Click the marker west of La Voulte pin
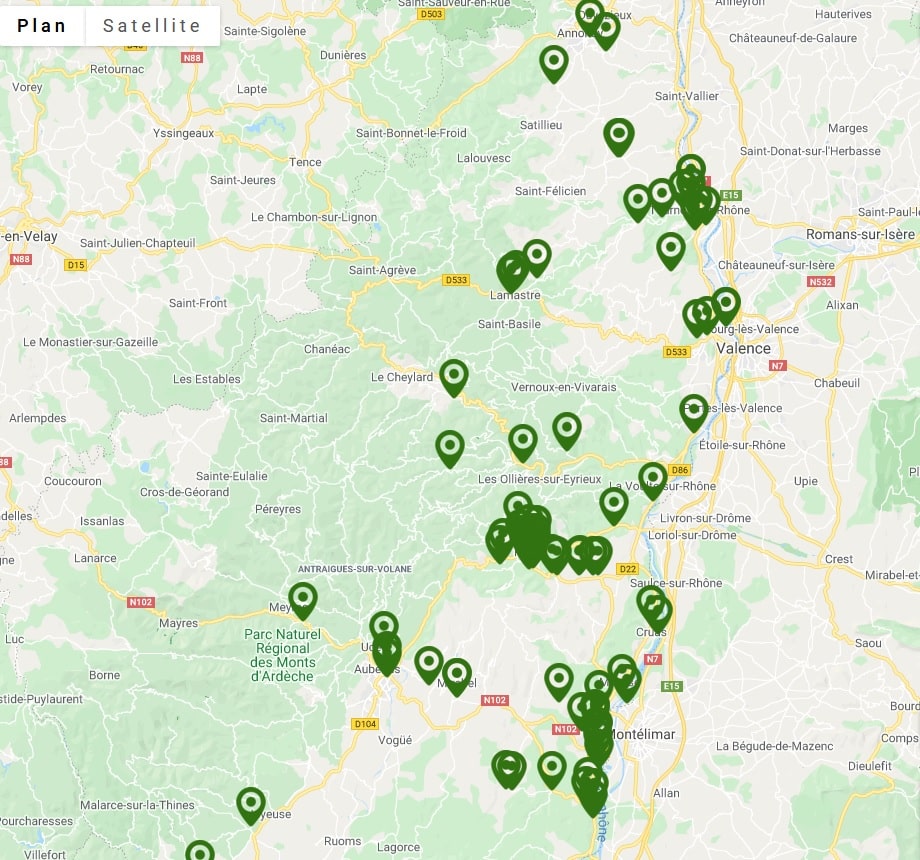Image resolution: width=920 pixels, height=860 pixels. click(x=614, y=504)
